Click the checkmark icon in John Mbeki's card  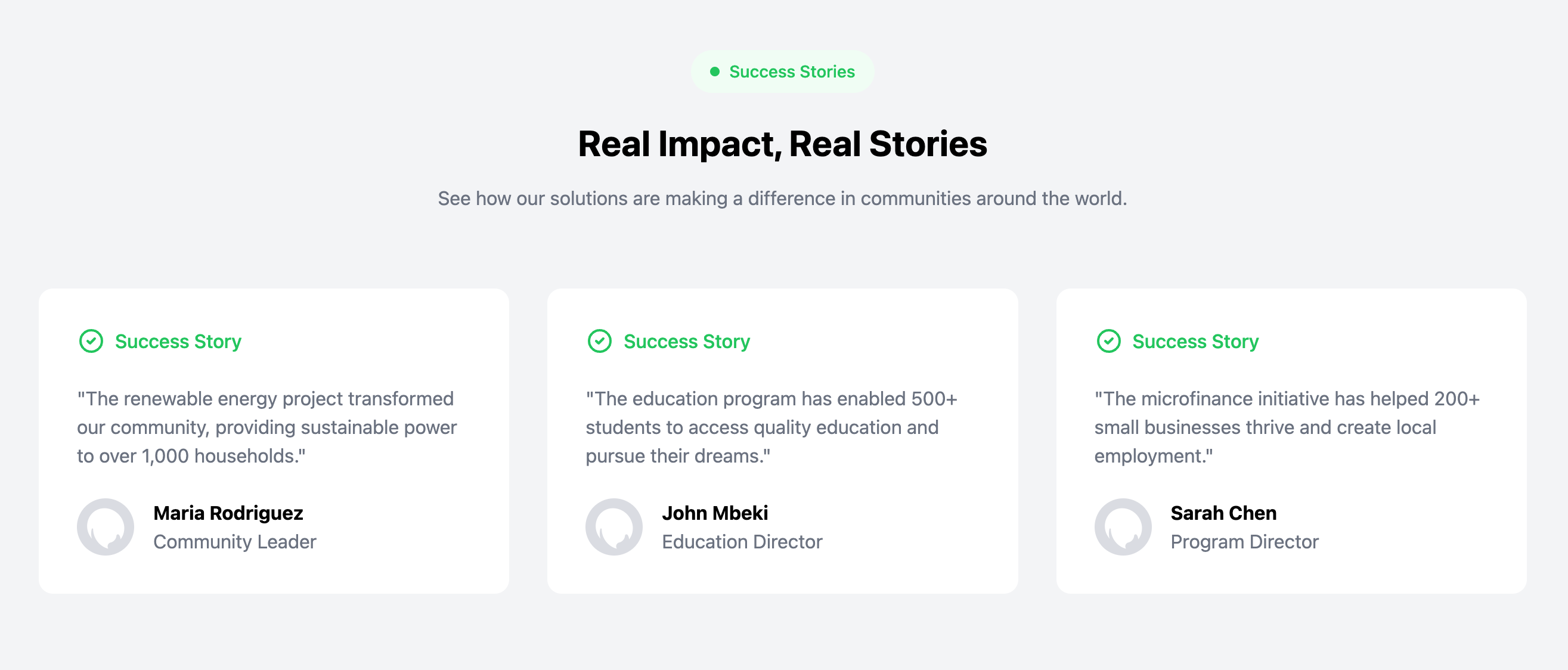(600, 341)
